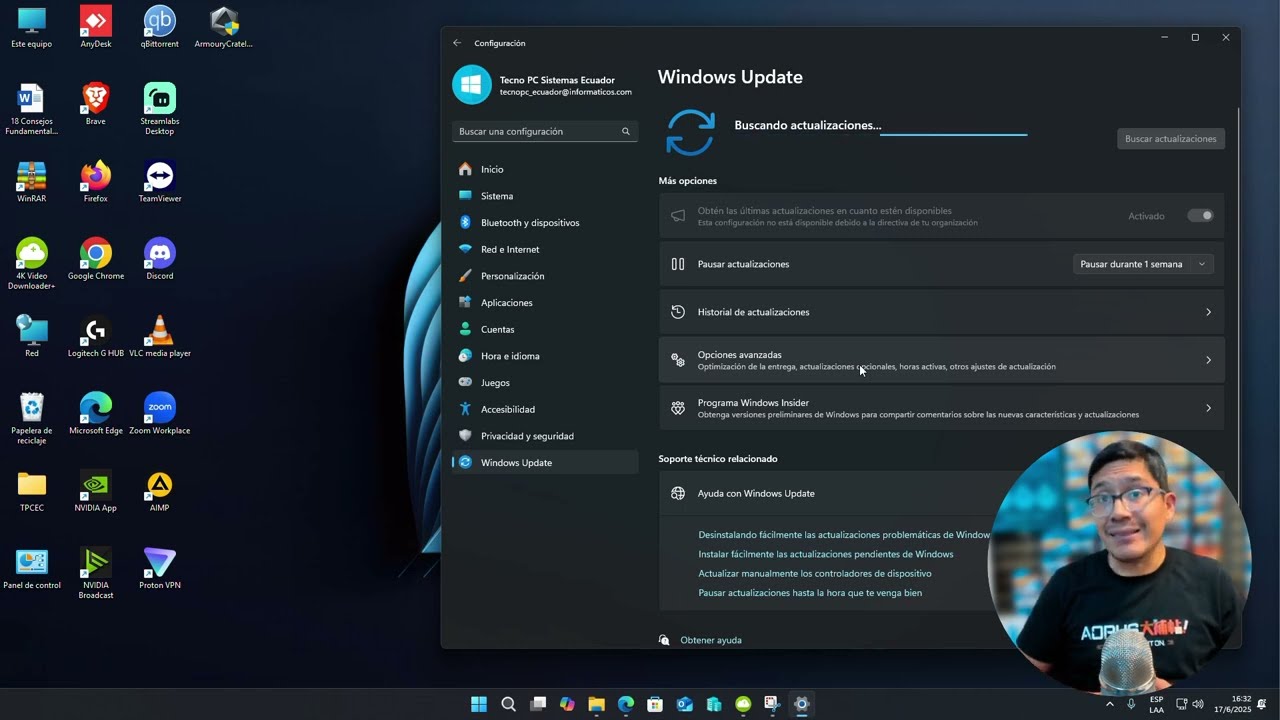Open link Actualizar manualmente los controladores
The width and height of the screenshot is (1280, 720).
coord(814,574)
